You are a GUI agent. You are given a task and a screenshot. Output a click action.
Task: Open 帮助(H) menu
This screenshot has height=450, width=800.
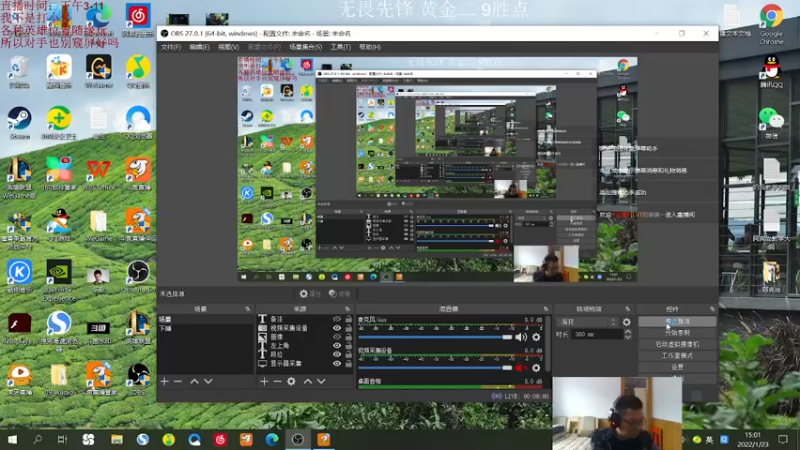(370, 47)
